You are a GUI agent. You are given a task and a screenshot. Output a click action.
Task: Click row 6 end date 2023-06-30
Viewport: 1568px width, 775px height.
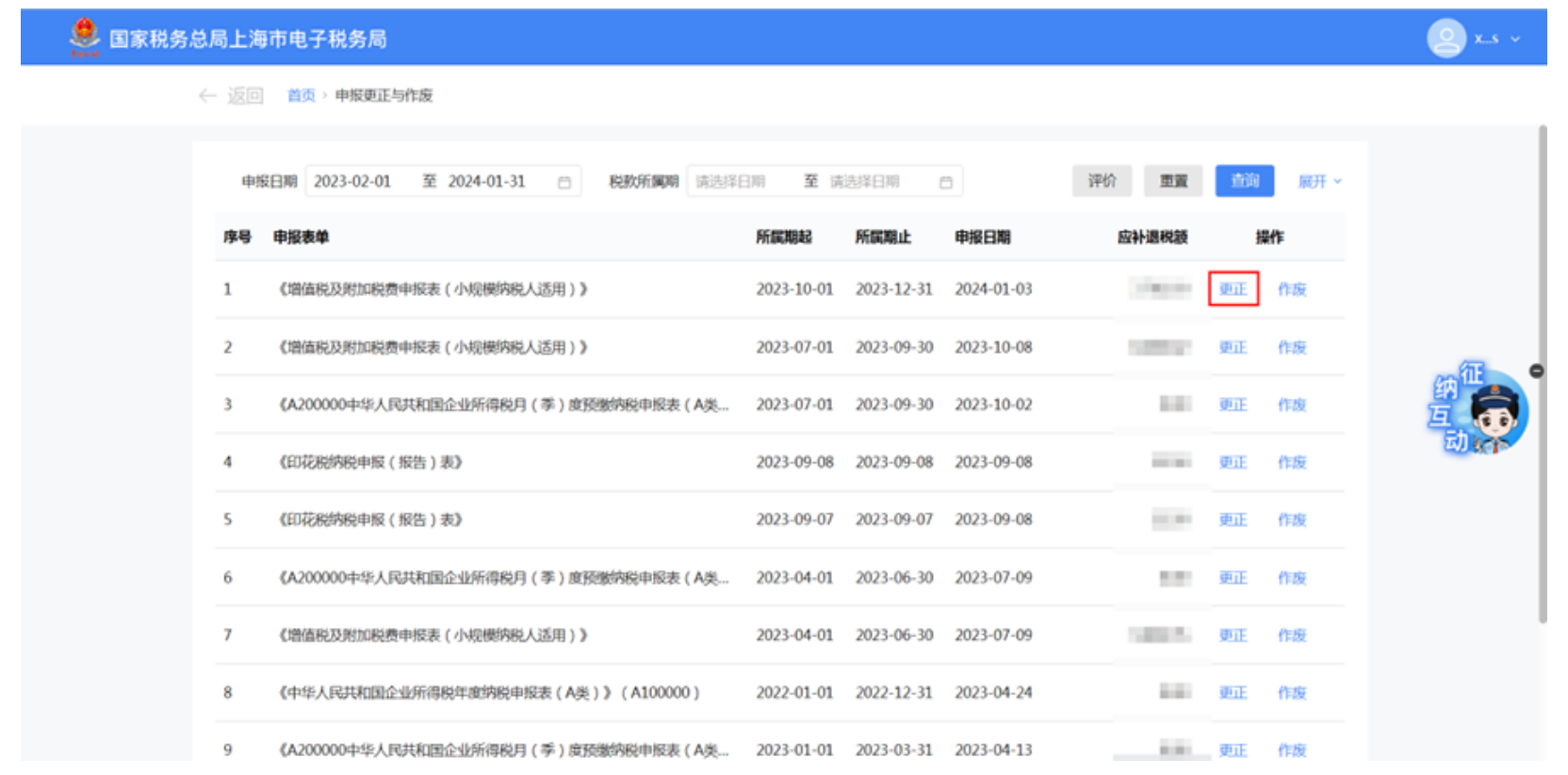click(x=894, y=577)
